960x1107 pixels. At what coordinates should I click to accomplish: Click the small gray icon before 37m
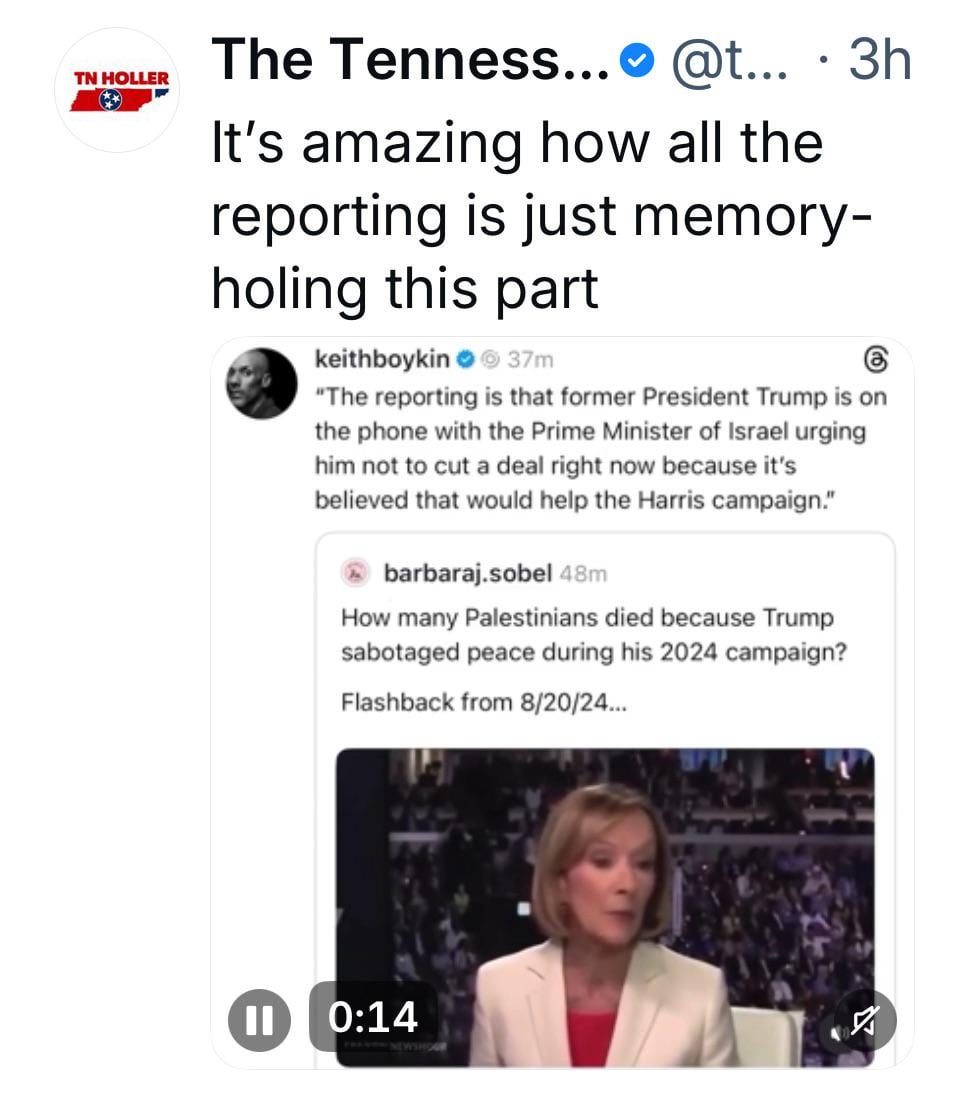tap(490, 359)
